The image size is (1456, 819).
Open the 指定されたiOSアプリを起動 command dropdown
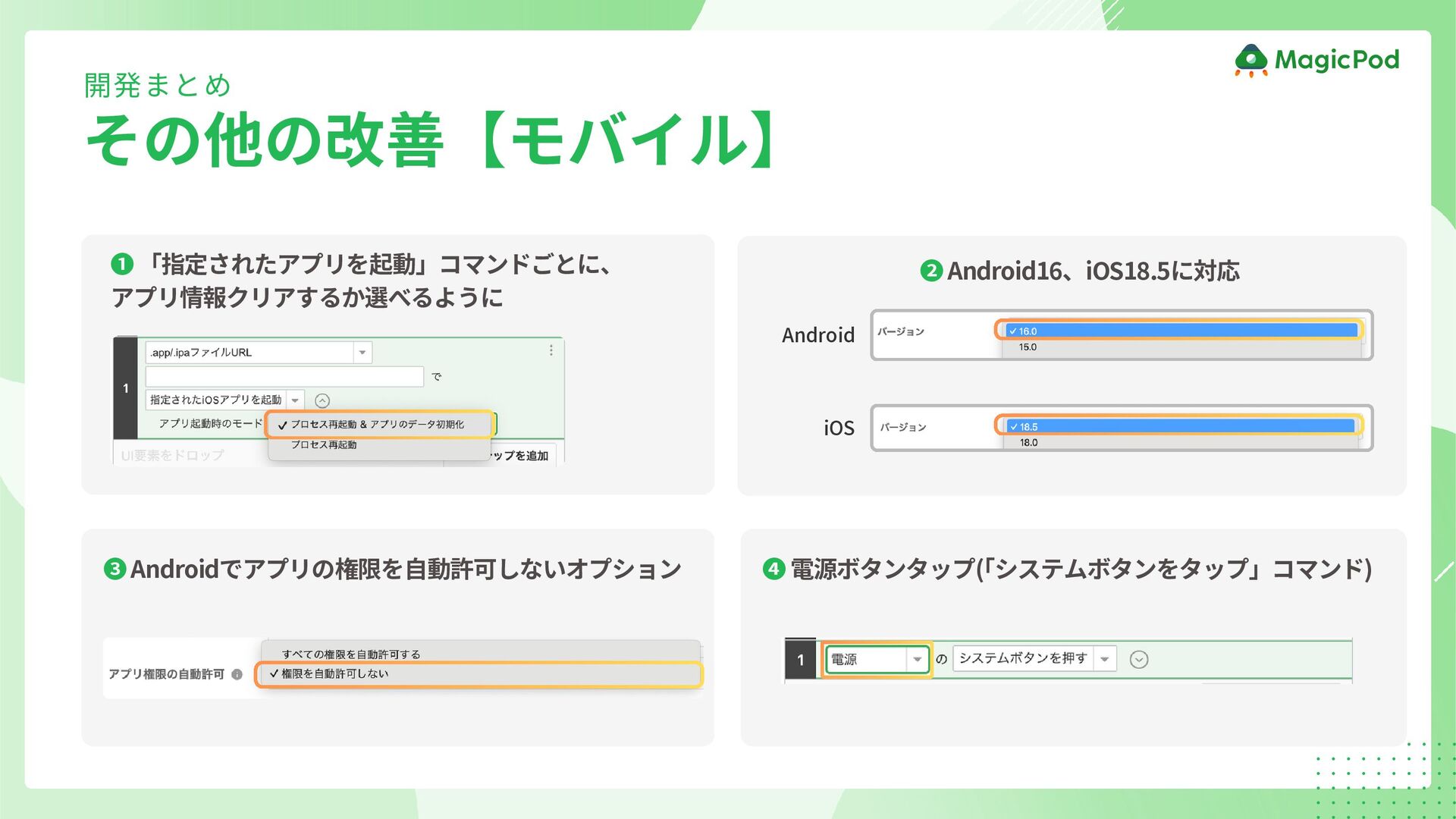295,400
